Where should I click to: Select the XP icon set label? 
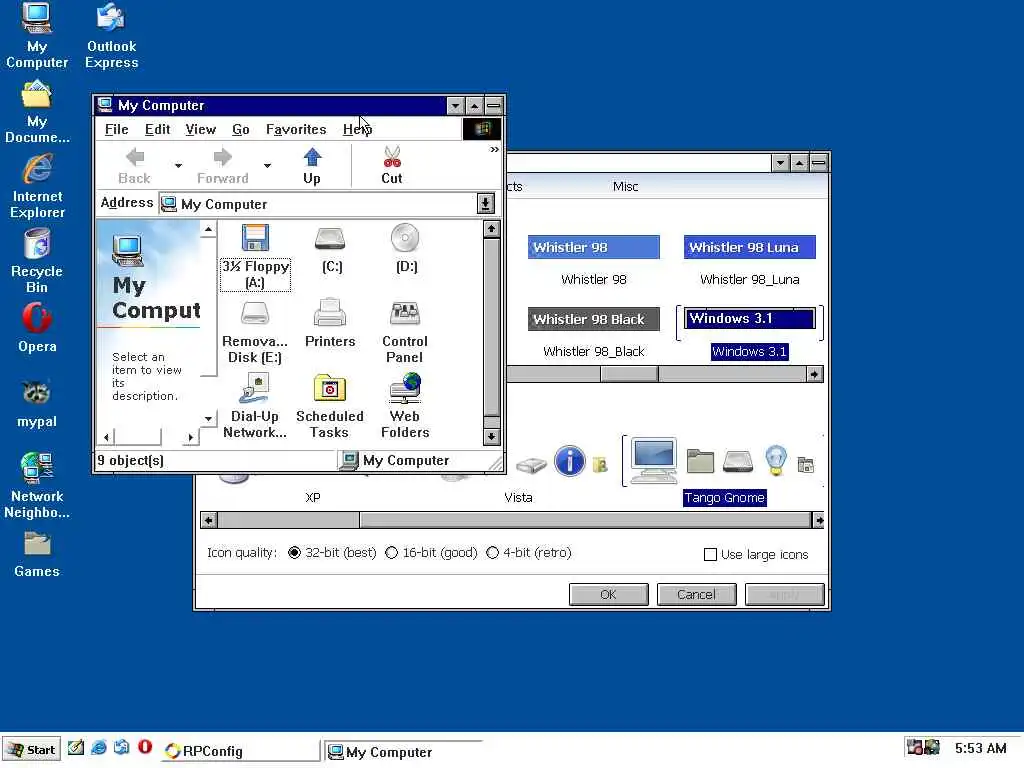(x=313, y=498)
